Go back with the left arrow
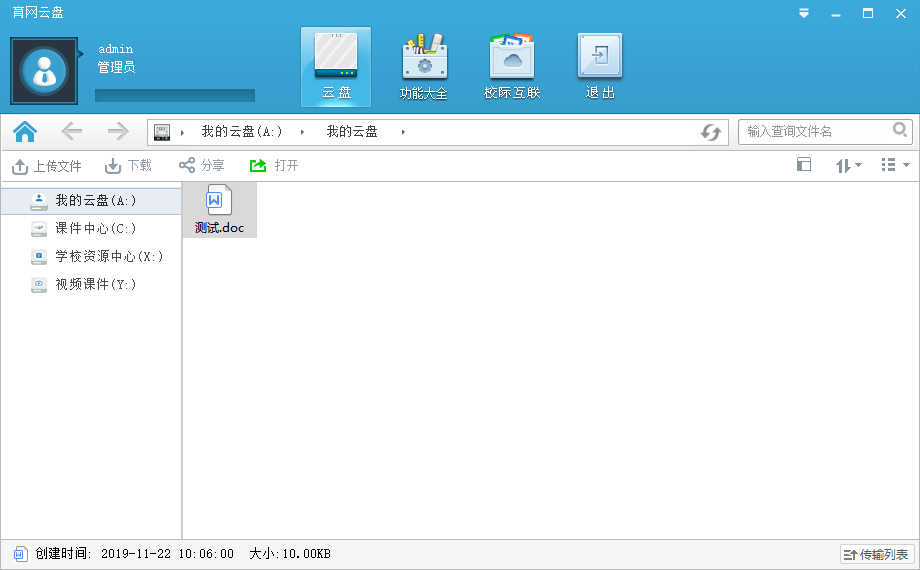Screen dimensions: 920x570 point(72,131)
